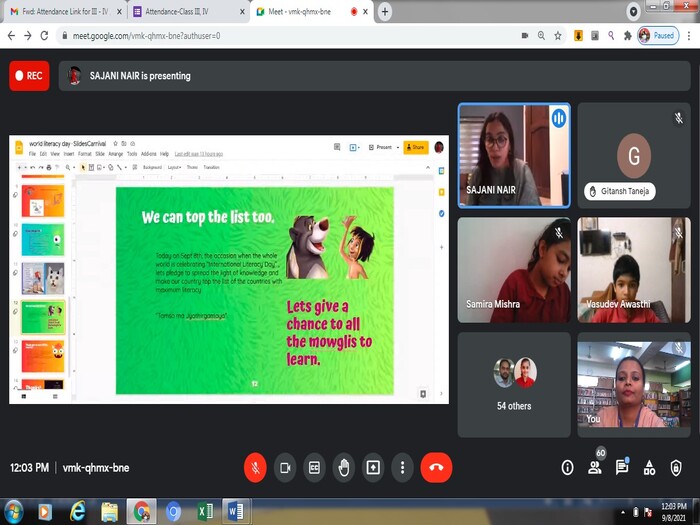This screenshot has height=525, width=700.
Task: Reload the Meet page
Action: pyautogui.click(x=44, y=36)
